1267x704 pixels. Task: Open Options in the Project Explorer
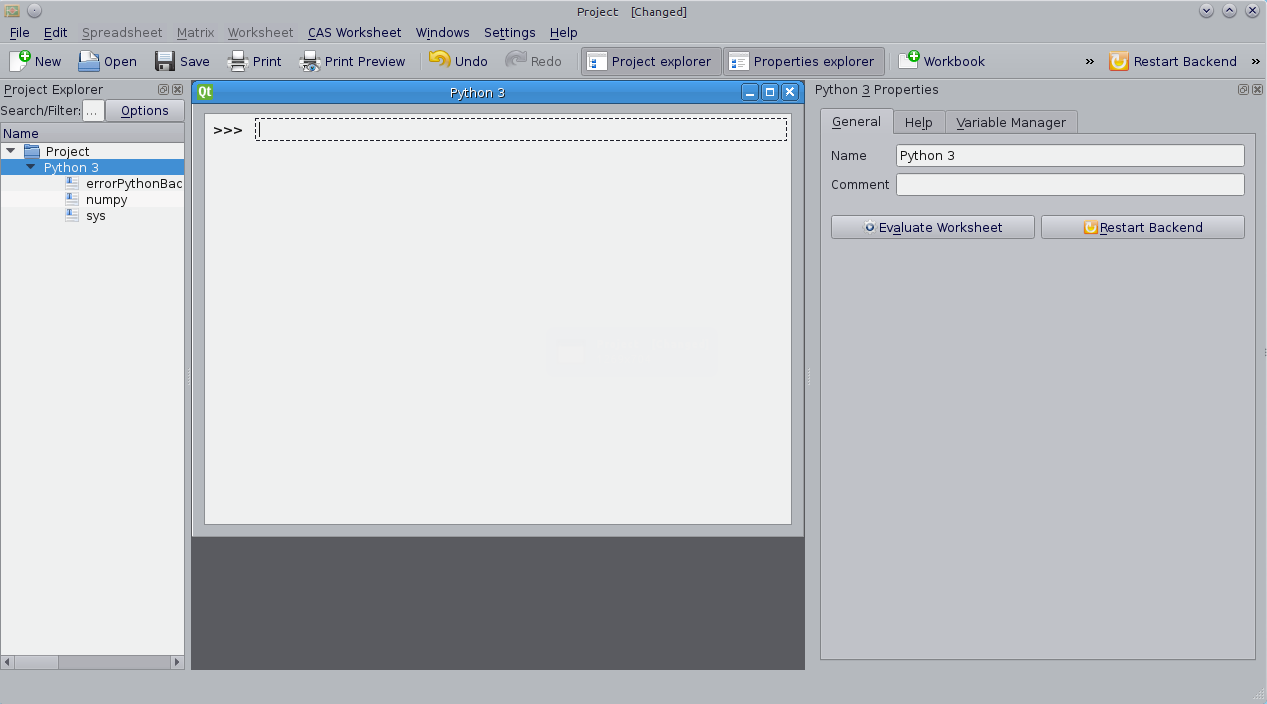click(143, 110)
